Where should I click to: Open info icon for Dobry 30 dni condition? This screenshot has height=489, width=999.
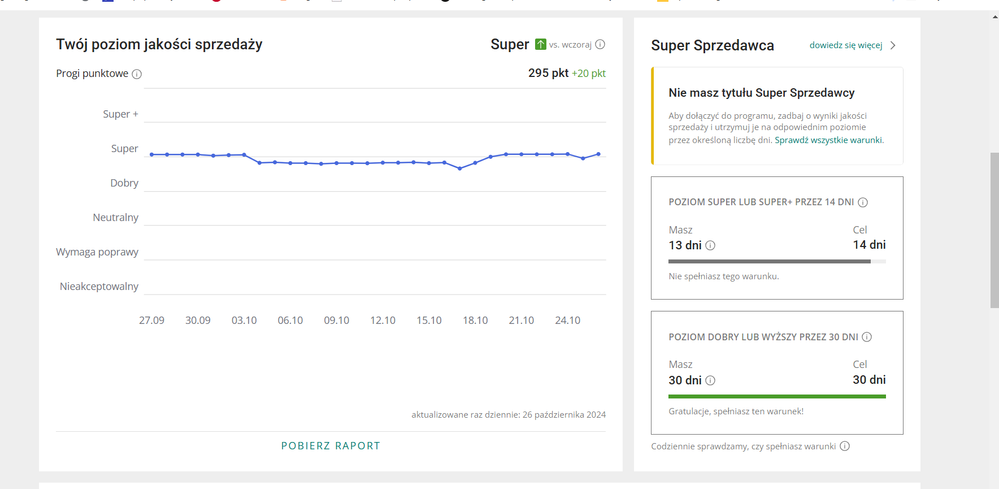click(866, 337)
